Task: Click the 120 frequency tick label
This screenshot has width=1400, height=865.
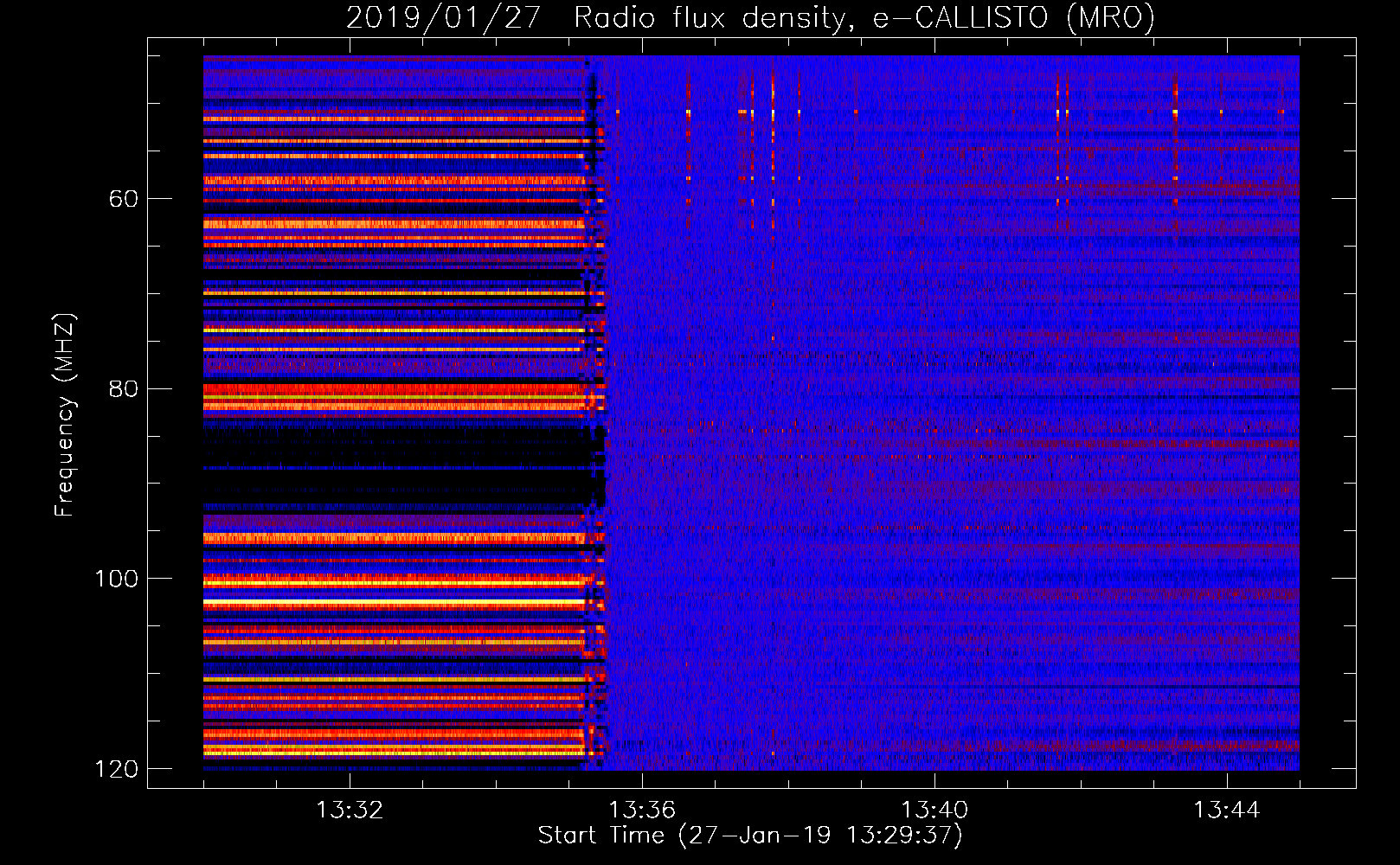Action: [x=116, y=769]
